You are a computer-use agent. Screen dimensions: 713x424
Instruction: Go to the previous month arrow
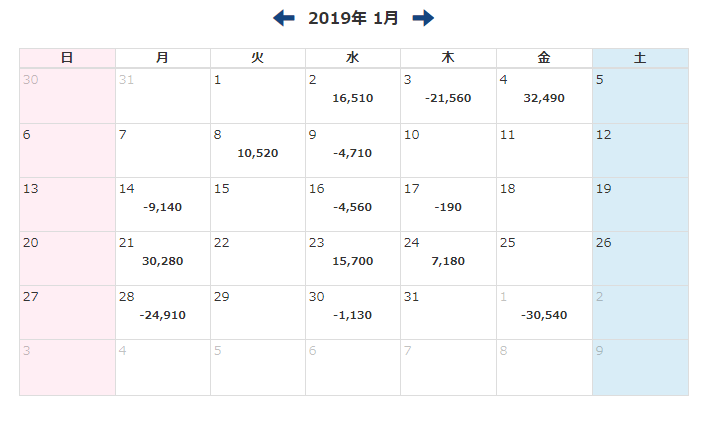[x=284, y=18]
